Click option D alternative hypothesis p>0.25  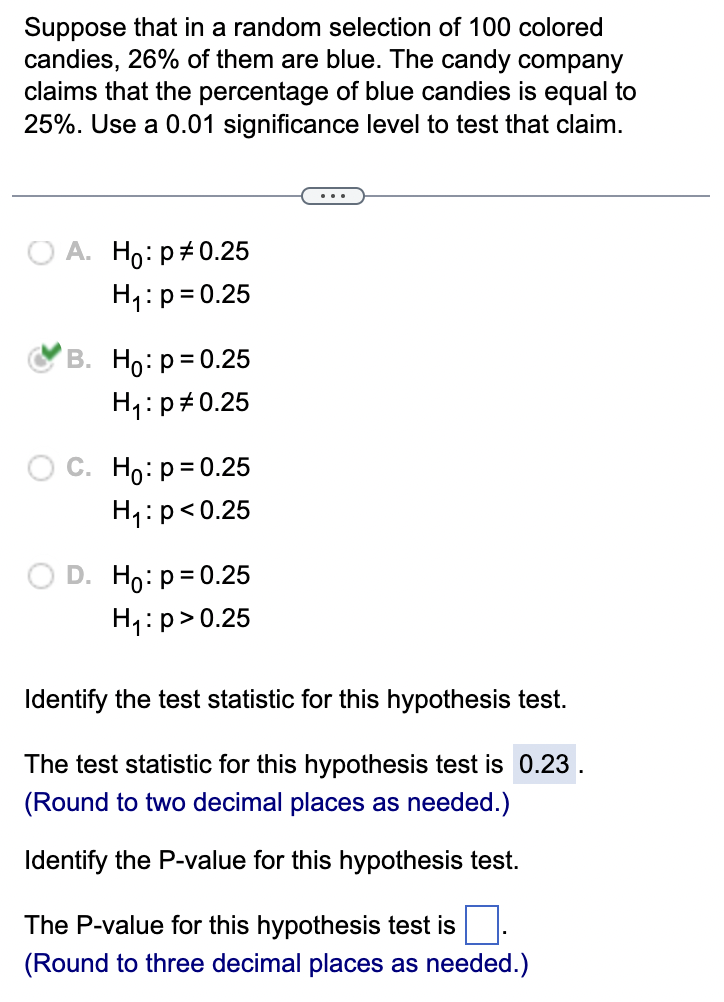pyautogui.click(x=180, y=618)
